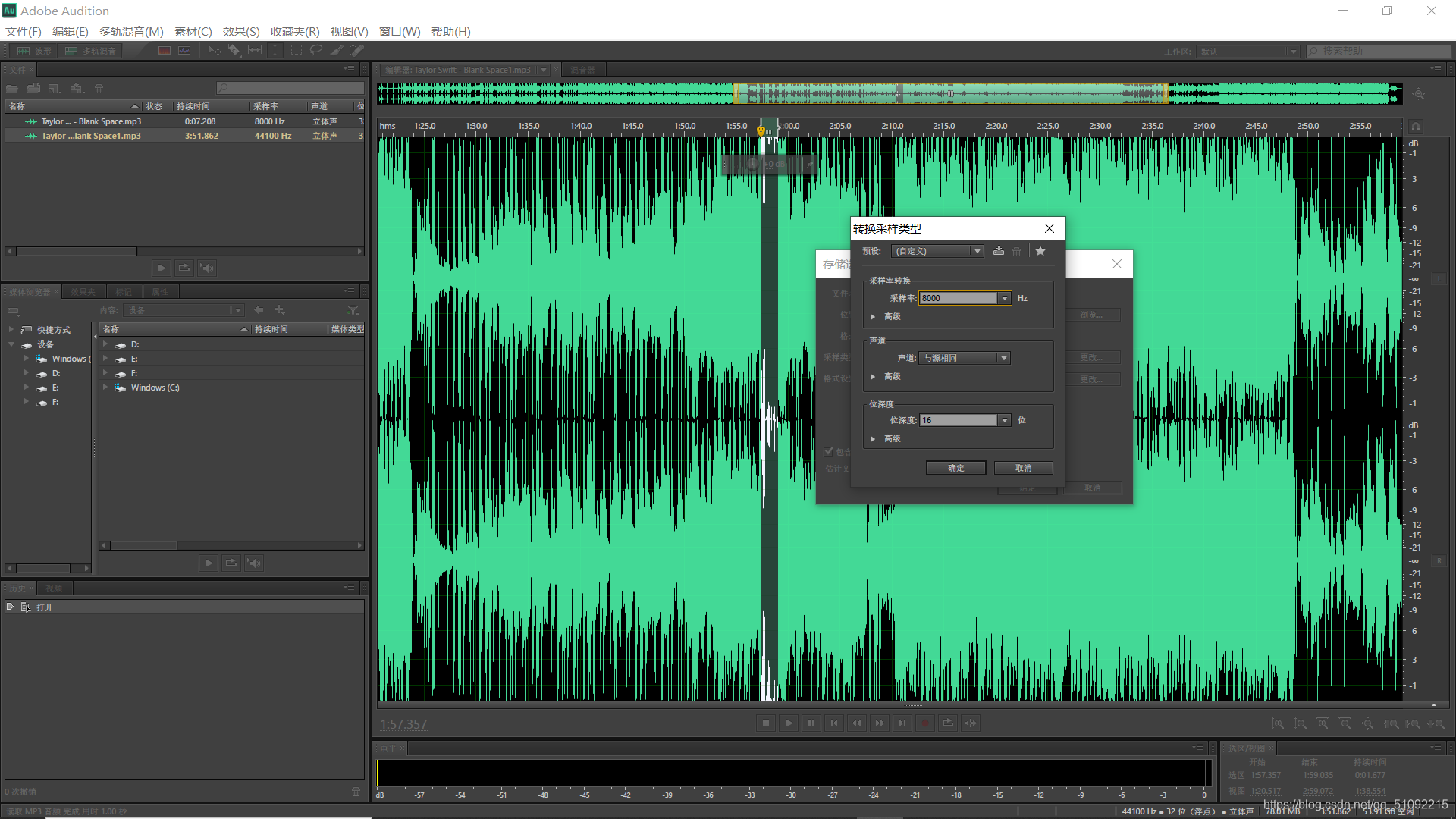
Task: Open the 多轨混音(M) menu
Action: coord(131,31)
